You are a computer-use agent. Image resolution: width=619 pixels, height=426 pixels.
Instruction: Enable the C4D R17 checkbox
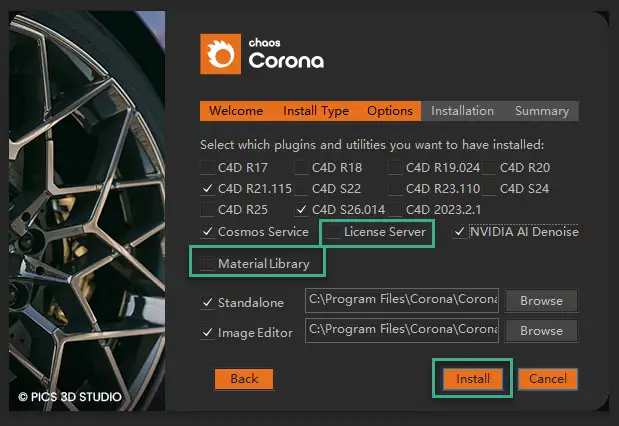207,167
